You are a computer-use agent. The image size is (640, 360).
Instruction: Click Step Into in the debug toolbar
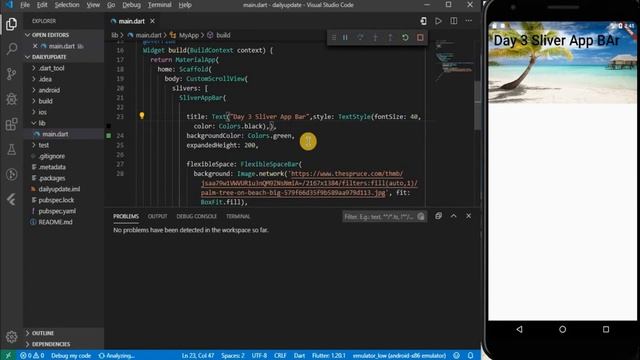click(x=375, y=38)
